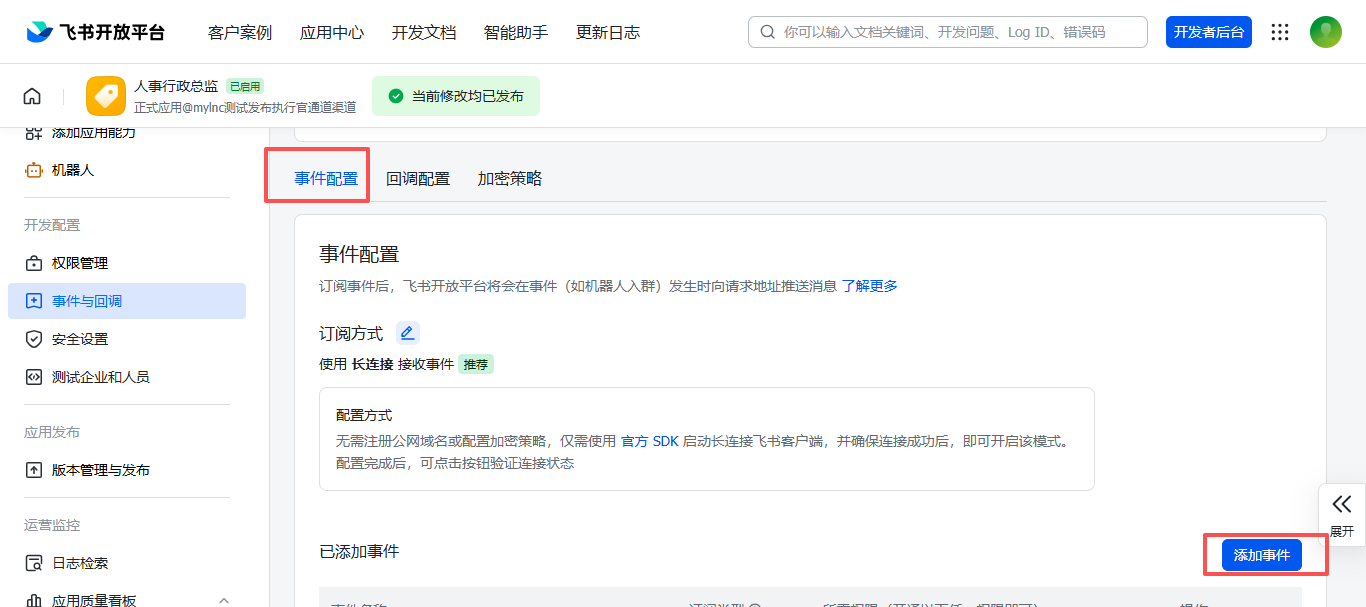The height and width of the screenshot is (607, 1366).
Task: Open 应用质量看板 in the sidebar
Action: pos(94,600)
